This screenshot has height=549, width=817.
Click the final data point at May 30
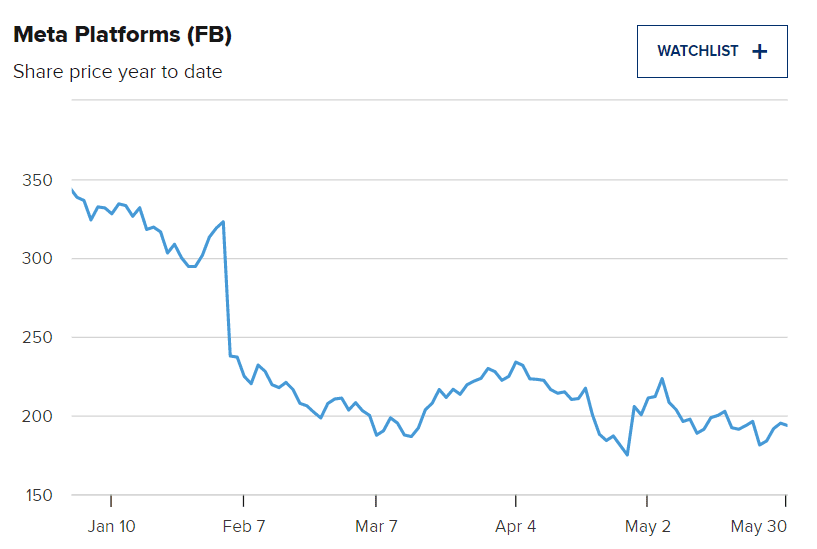click(786, 426)
